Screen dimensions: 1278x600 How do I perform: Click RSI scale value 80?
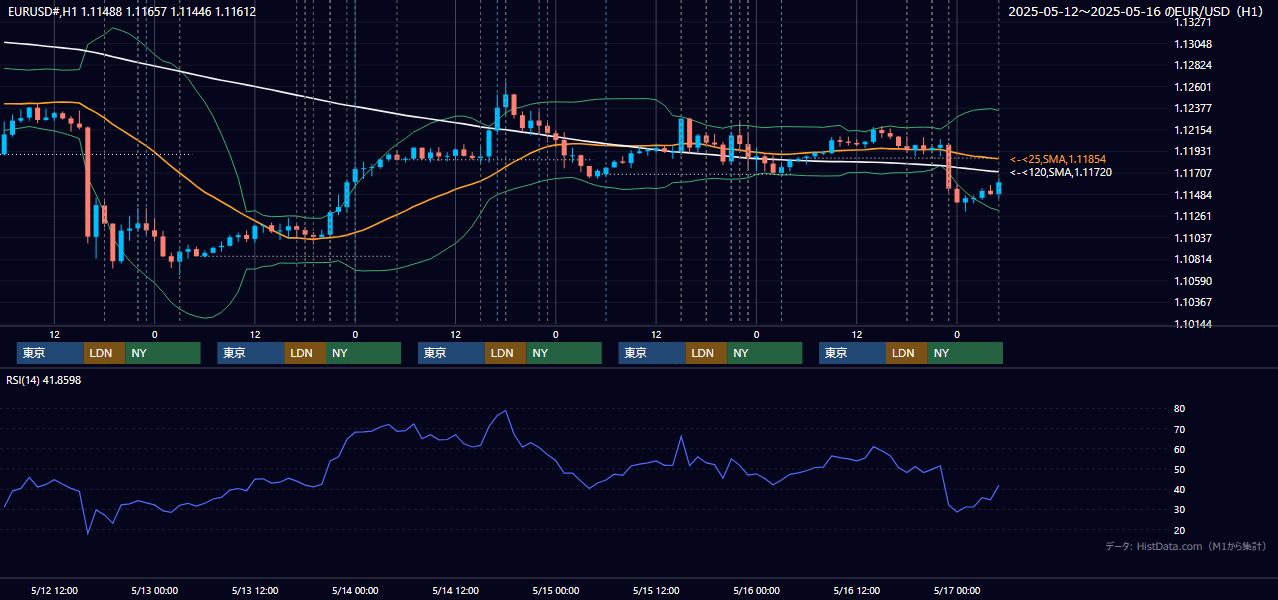pyautogui.click(x=1180, y=409)
